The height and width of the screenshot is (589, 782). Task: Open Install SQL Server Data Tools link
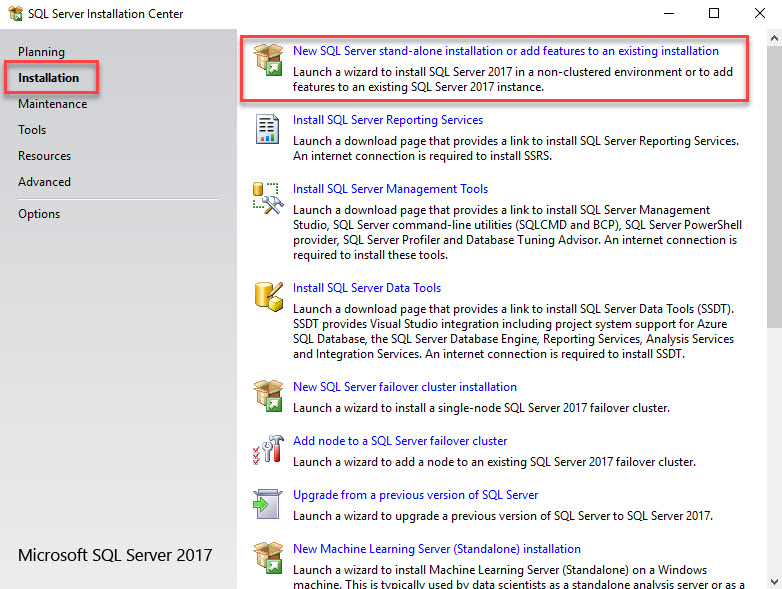pos(367,288)
